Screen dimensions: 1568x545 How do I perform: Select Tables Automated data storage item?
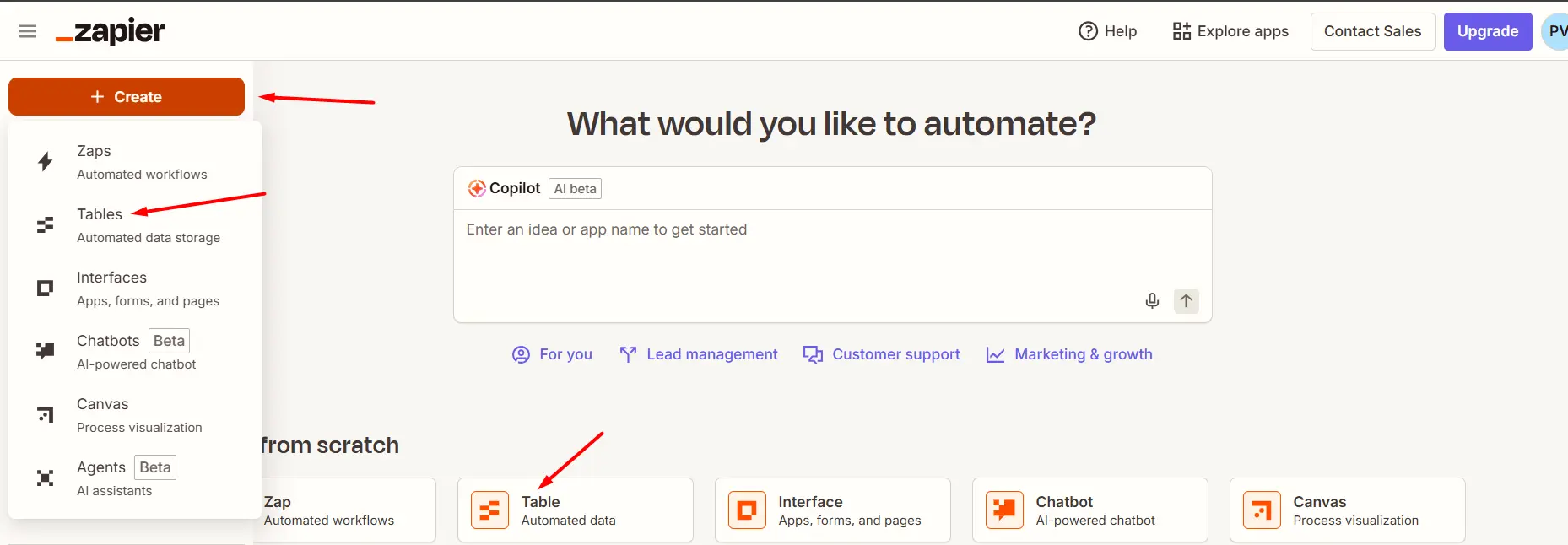click(x=135, y=225)
